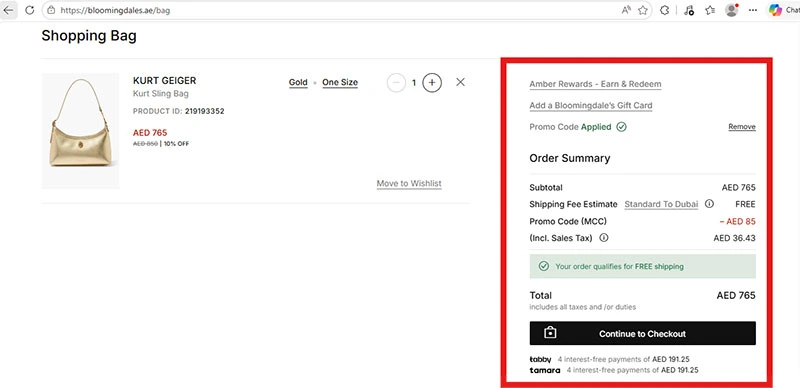
Task: Open the KURT GEIGER brand title
Action: (x=164, y=81)
